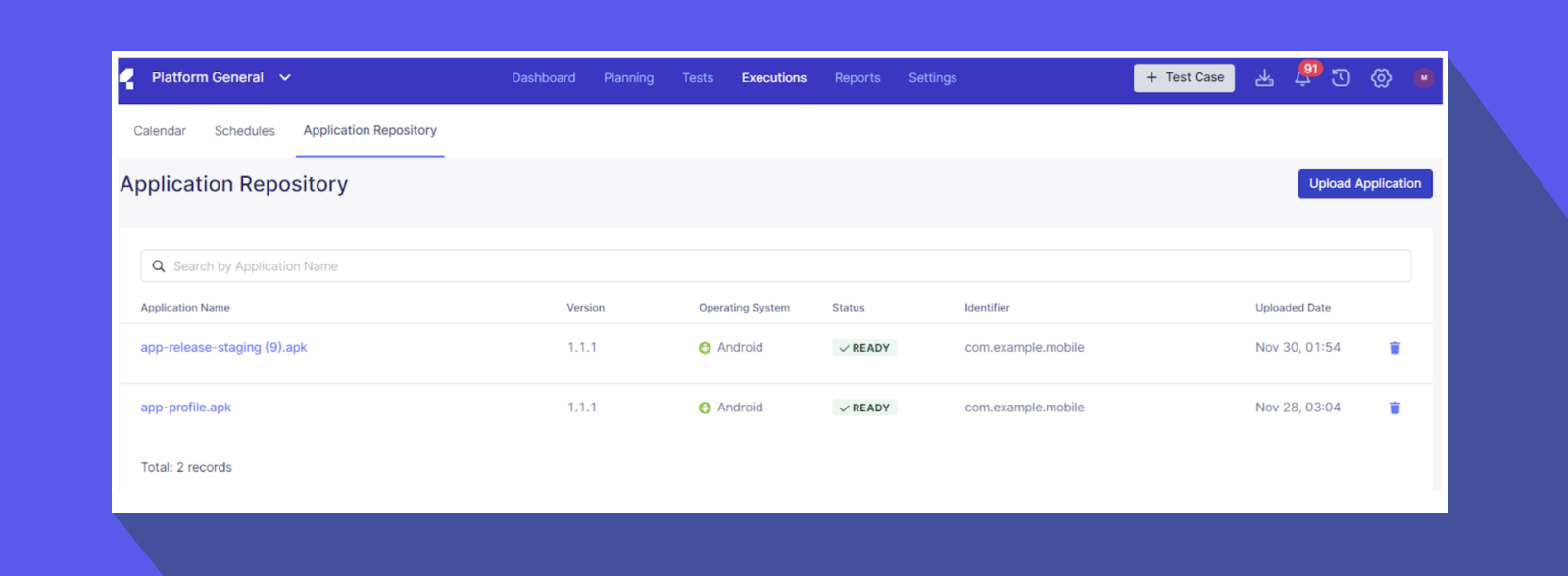Click version 1.1.1 of app-profile.apk row
1568x576 pixels.
pos(582,408)
